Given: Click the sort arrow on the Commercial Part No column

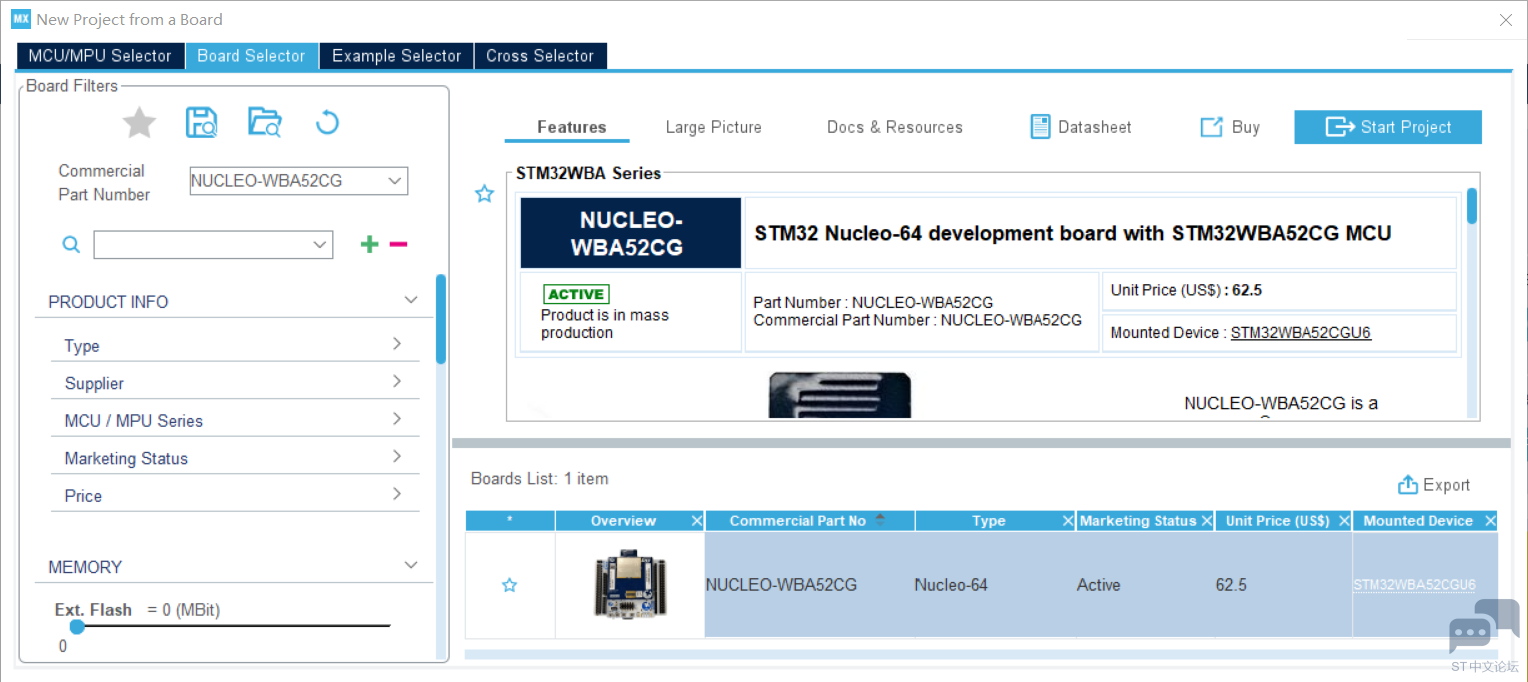Looking at the screenshot, I should 880,518.
